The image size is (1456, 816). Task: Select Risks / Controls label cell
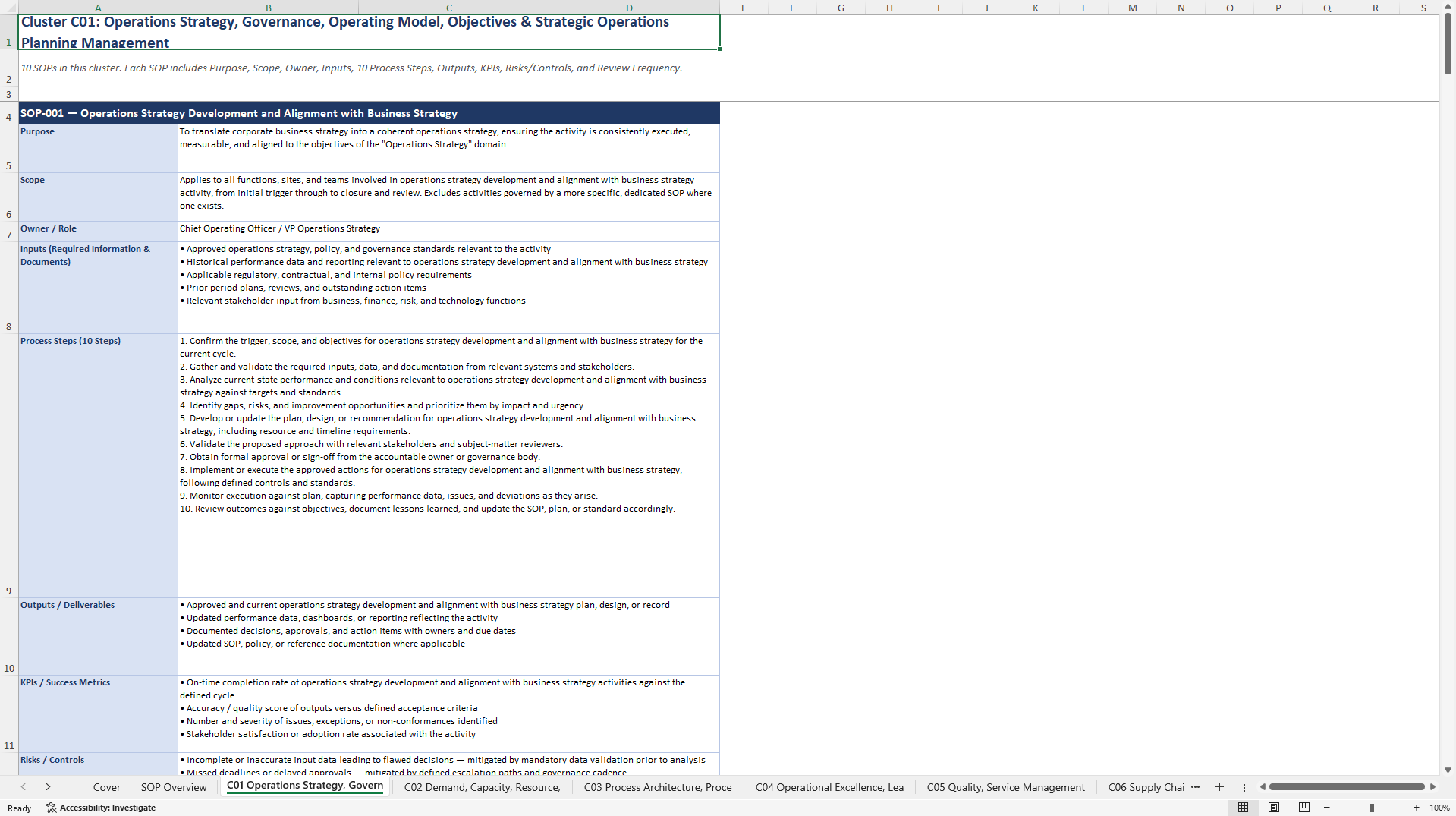click(98, 764)
